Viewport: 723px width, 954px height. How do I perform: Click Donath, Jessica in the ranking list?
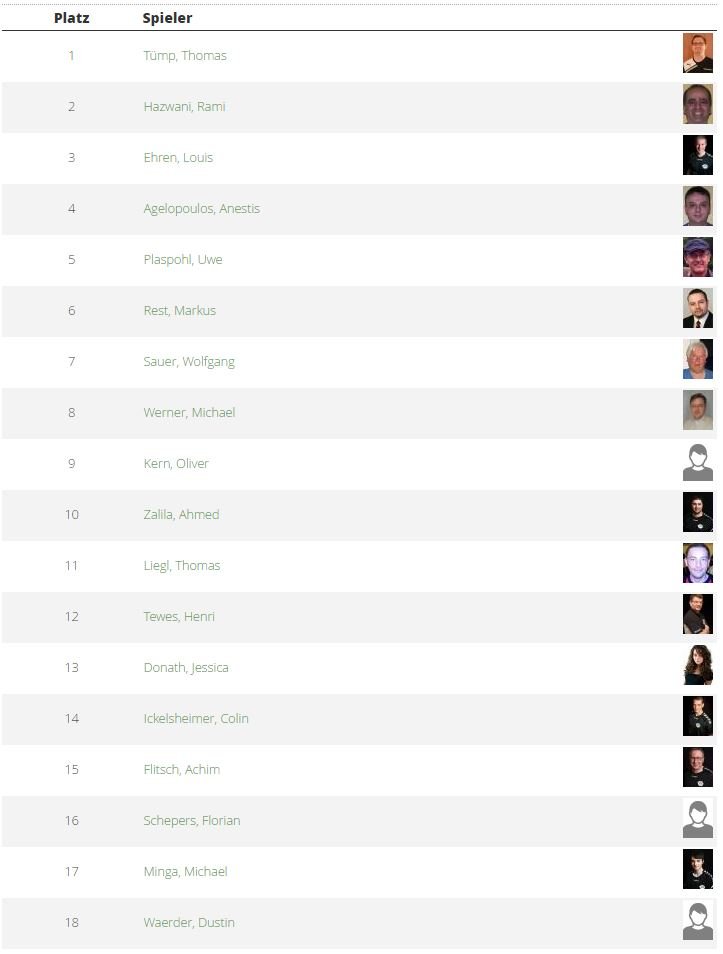coord(186,668)
